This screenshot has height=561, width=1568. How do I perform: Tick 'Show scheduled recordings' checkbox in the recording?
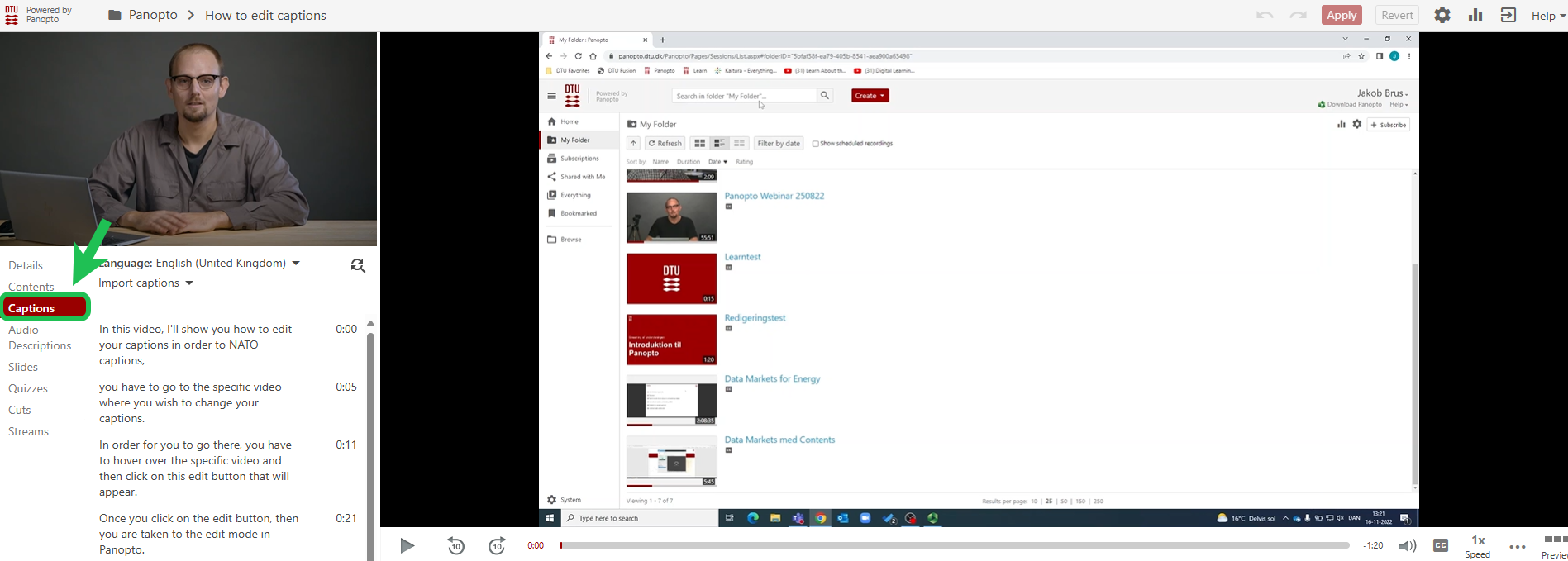[x=815, y=144]
